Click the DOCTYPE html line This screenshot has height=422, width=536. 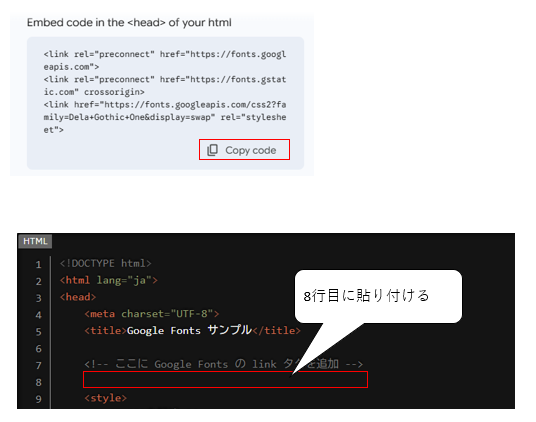(x=105, y=263)
